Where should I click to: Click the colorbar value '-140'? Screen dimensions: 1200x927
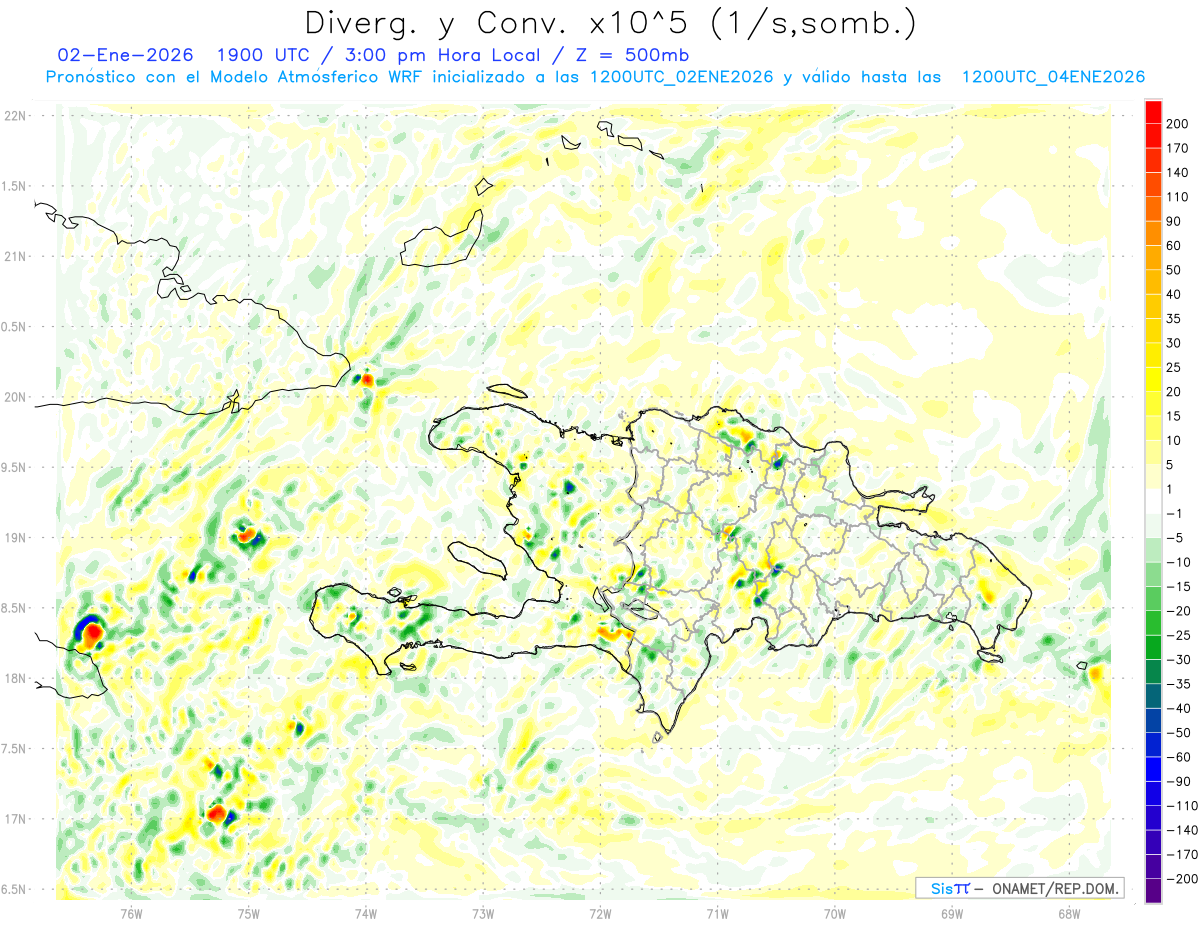[x=1181, y=831]
